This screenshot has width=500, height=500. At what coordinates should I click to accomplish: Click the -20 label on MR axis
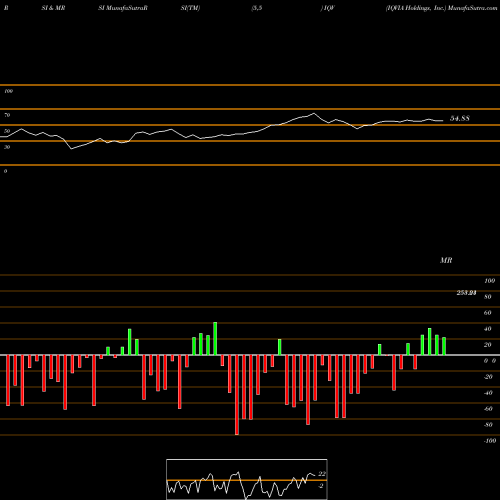pyautogui.click(x=488, y=377)
